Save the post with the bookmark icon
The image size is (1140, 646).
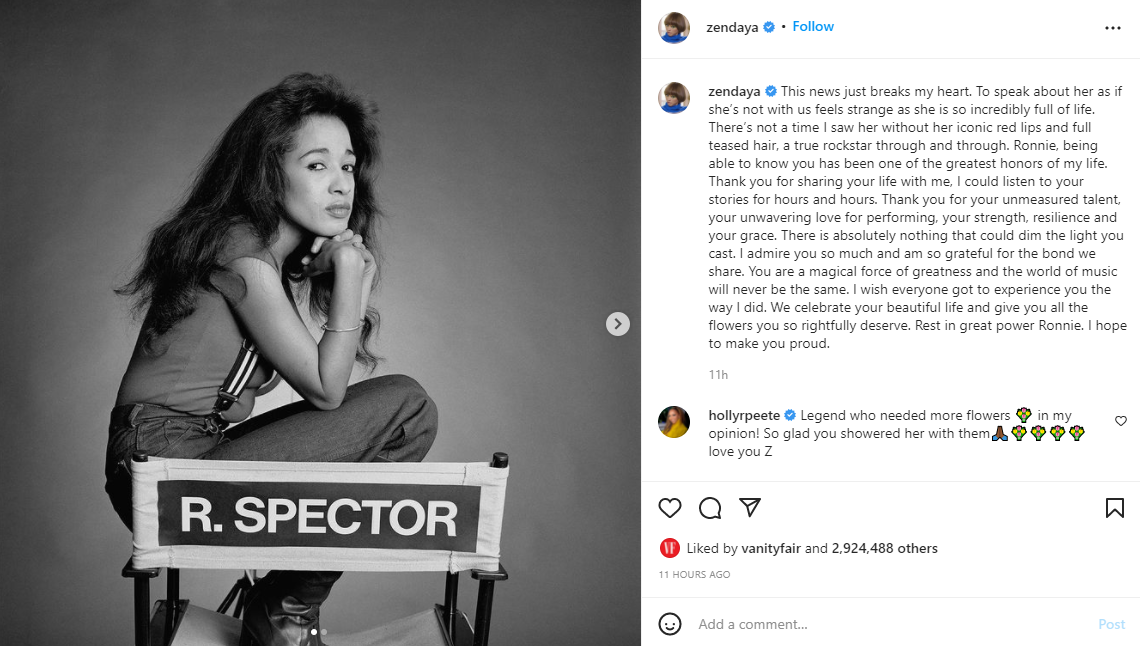pos(1114,508)
